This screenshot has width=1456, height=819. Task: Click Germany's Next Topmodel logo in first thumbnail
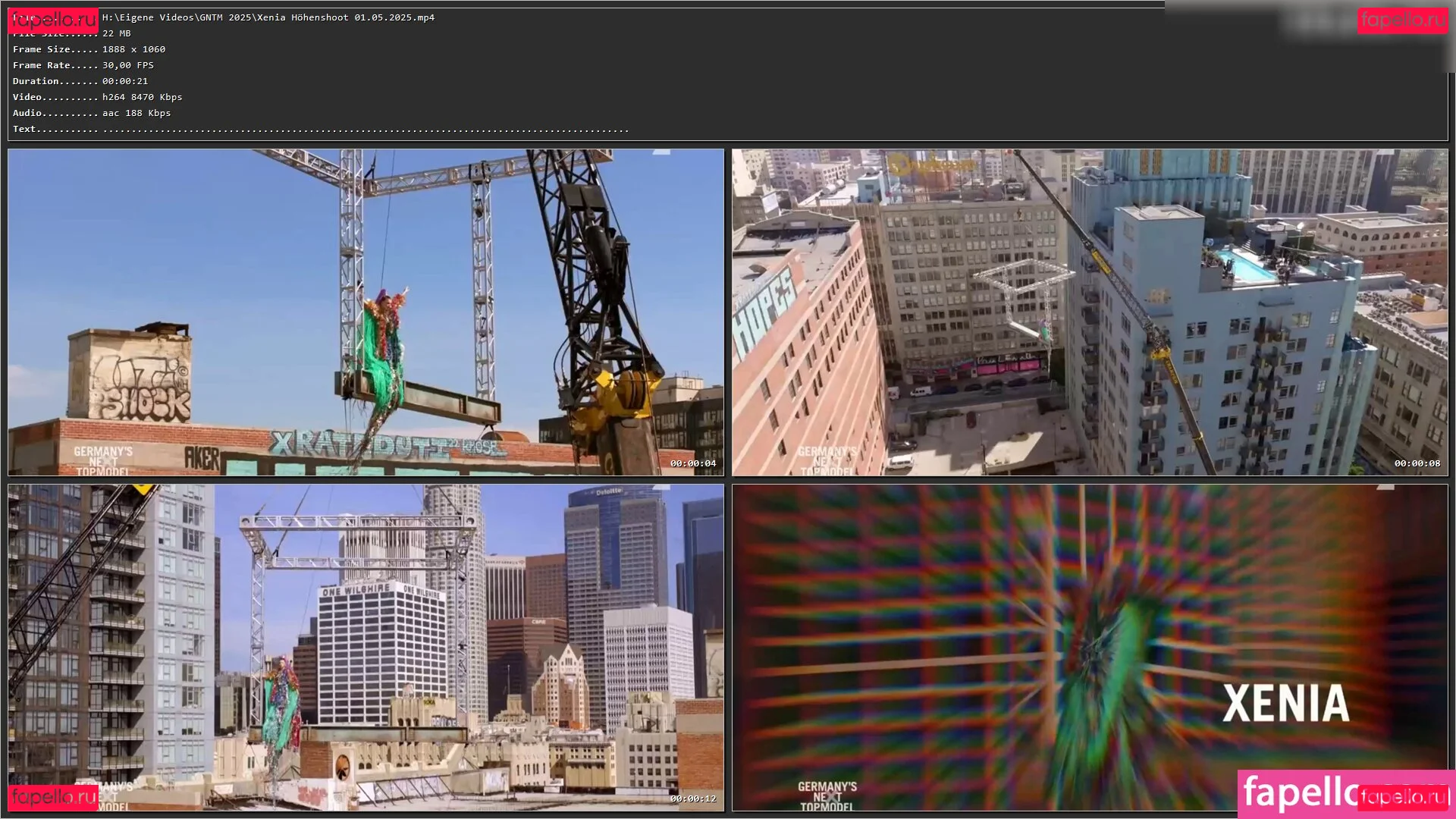click(103, 461)
